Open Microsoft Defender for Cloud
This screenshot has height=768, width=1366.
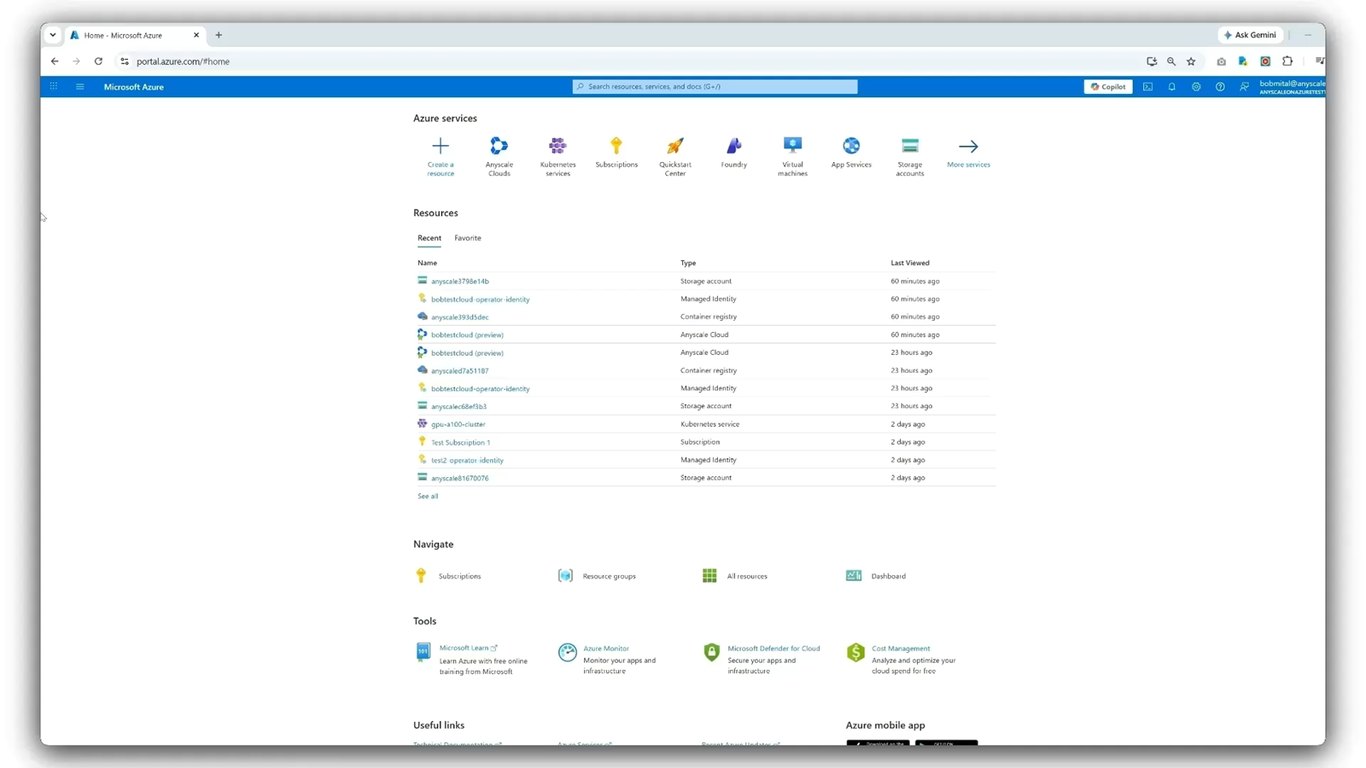click(774, 648)
